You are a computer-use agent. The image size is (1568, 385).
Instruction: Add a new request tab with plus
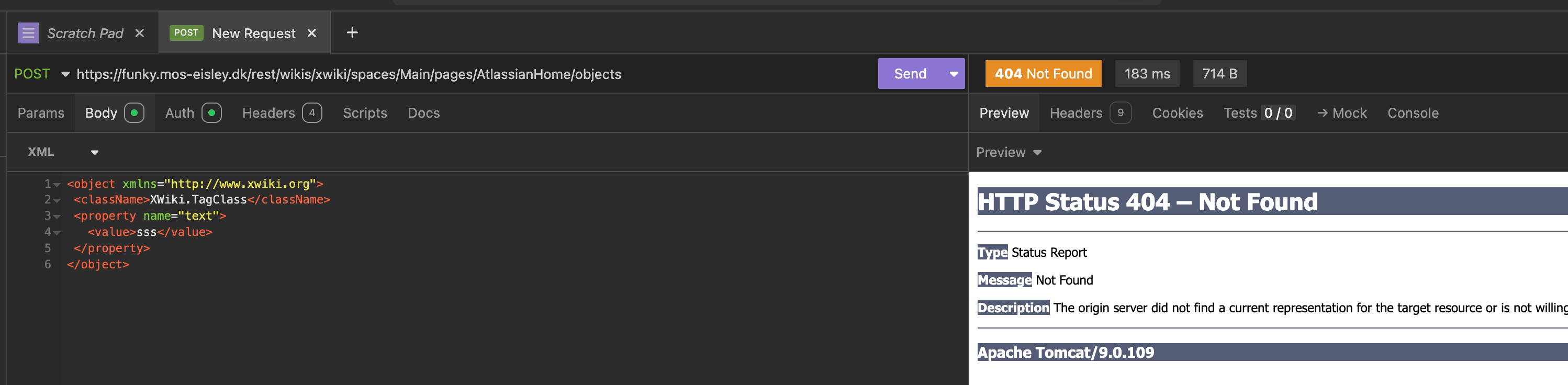coord(352,33)
